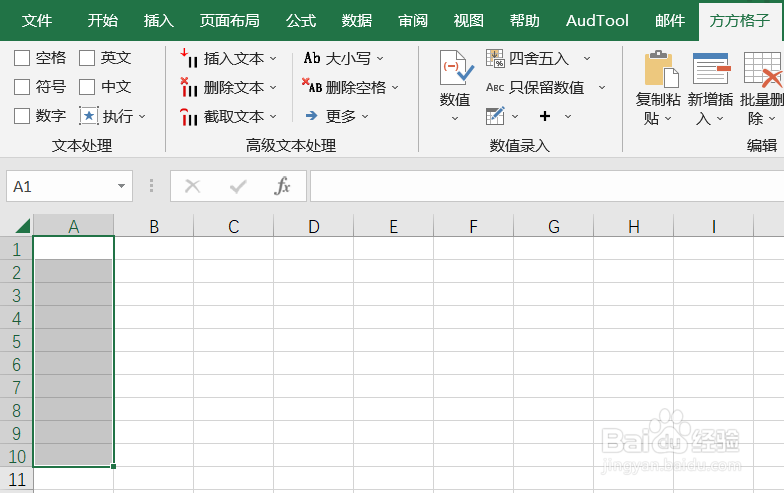Click the 插入文本 insert text icon
This screenshot has width=784, height=493.
[x=189, y=58]
